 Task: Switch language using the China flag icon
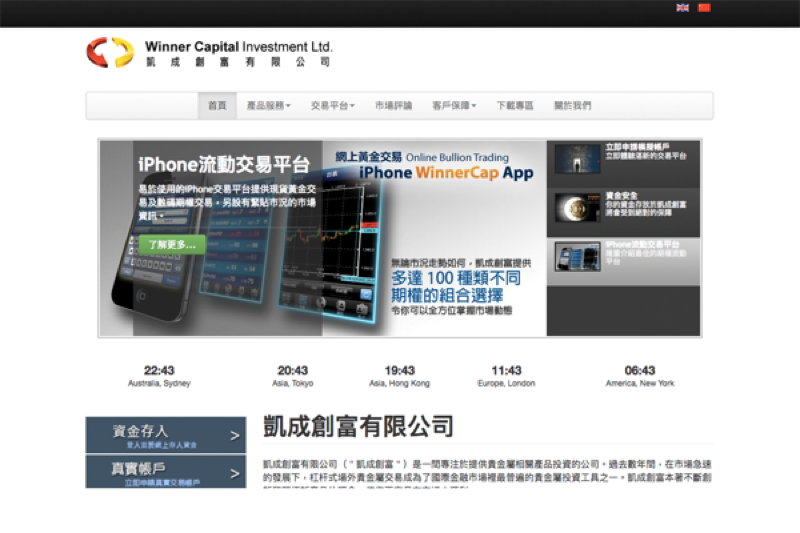point(704,8)
